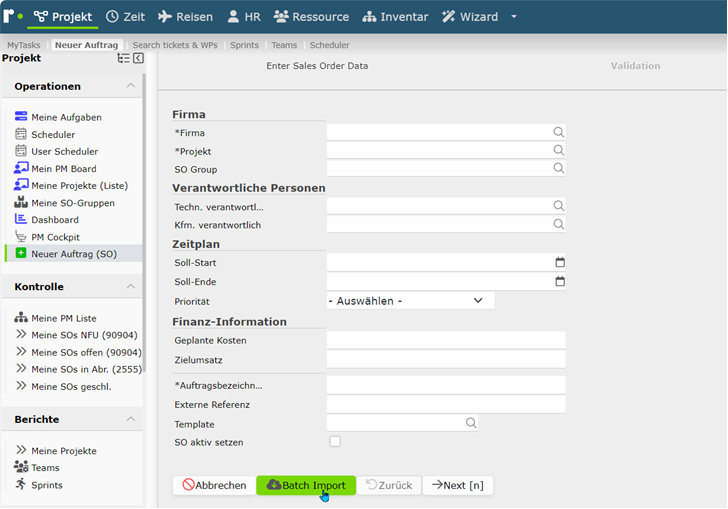
Task: Click the Batch Import button
Action: [x=306, y=485]
